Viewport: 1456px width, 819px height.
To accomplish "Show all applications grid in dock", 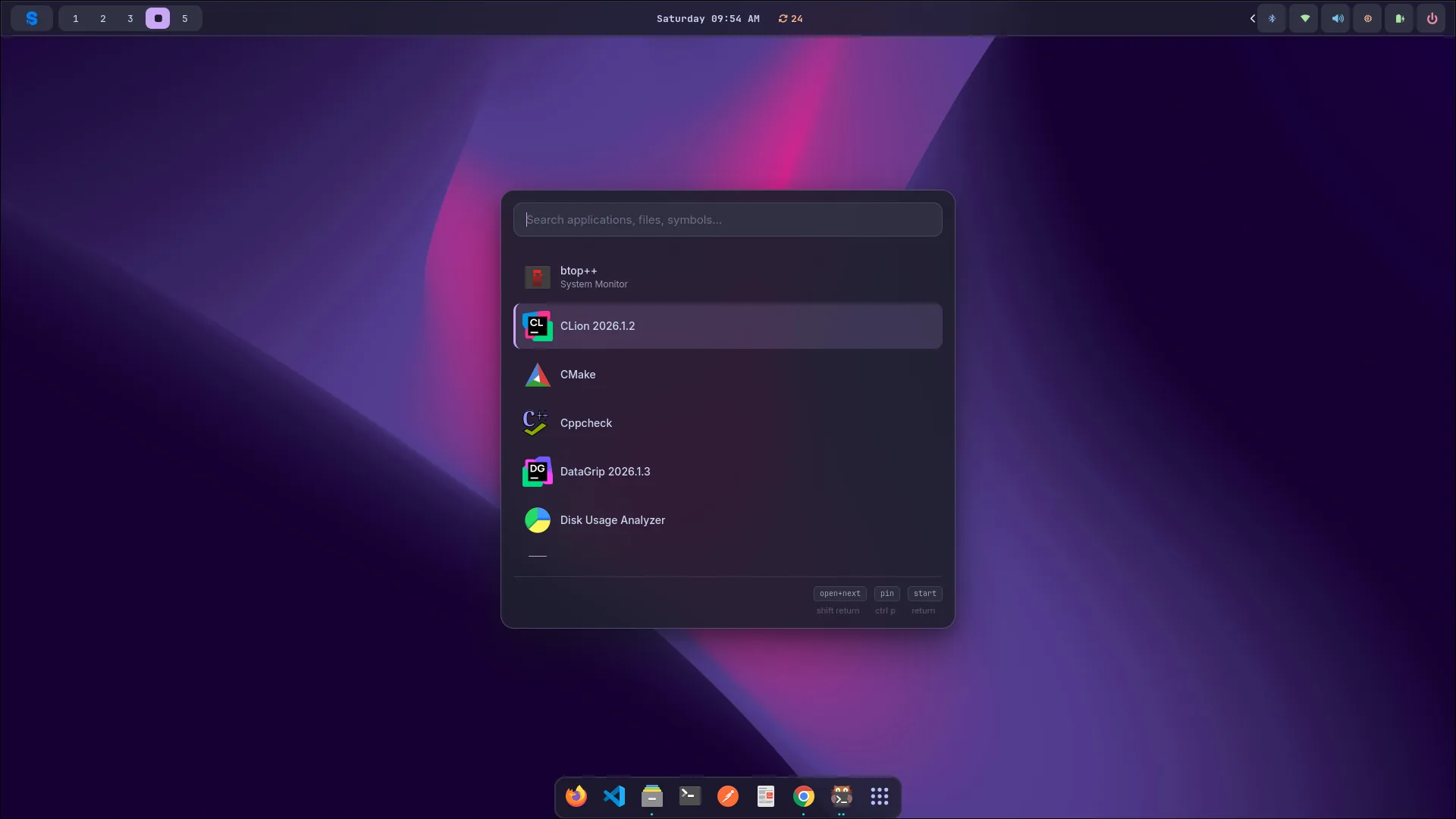I will click(880, 796).
